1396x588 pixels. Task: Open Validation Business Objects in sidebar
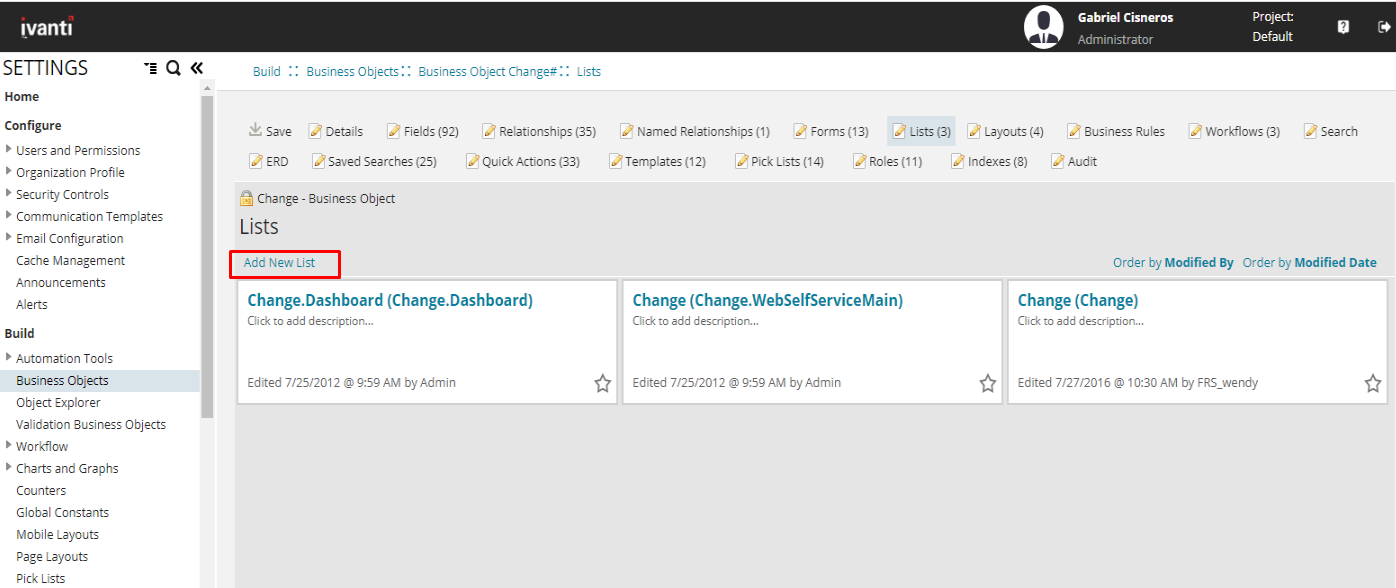point(91,424)
